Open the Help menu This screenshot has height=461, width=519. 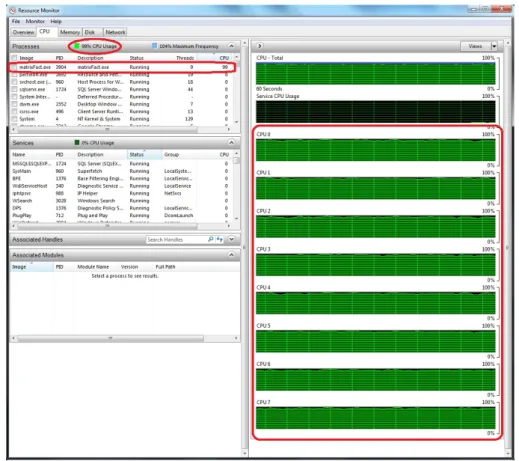tap(56, 21)
